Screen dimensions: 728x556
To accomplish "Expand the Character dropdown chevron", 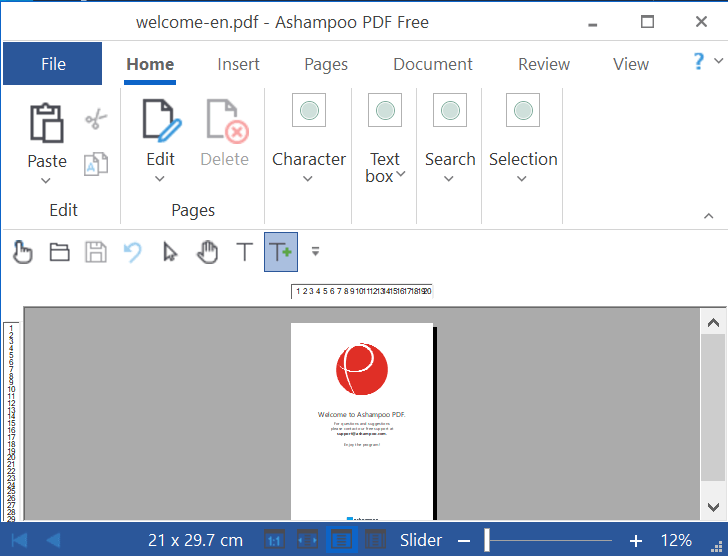I will [308, 179].
